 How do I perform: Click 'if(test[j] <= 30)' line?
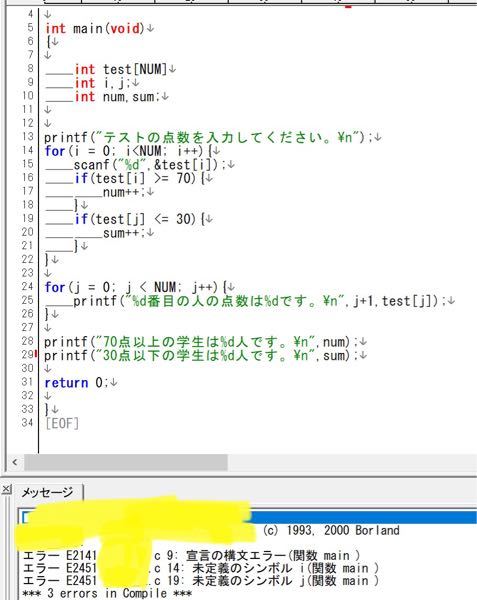tap(139, 219)
